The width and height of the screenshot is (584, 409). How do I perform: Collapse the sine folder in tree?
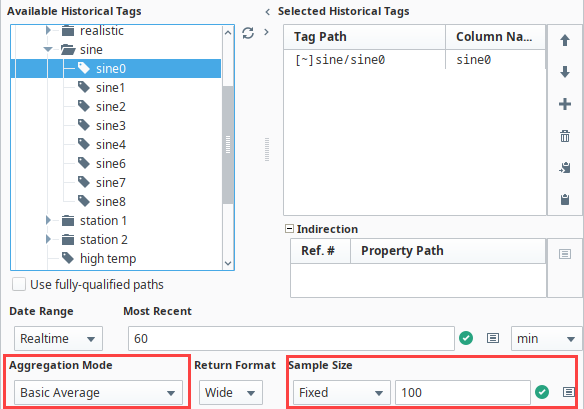pos(48,49)
